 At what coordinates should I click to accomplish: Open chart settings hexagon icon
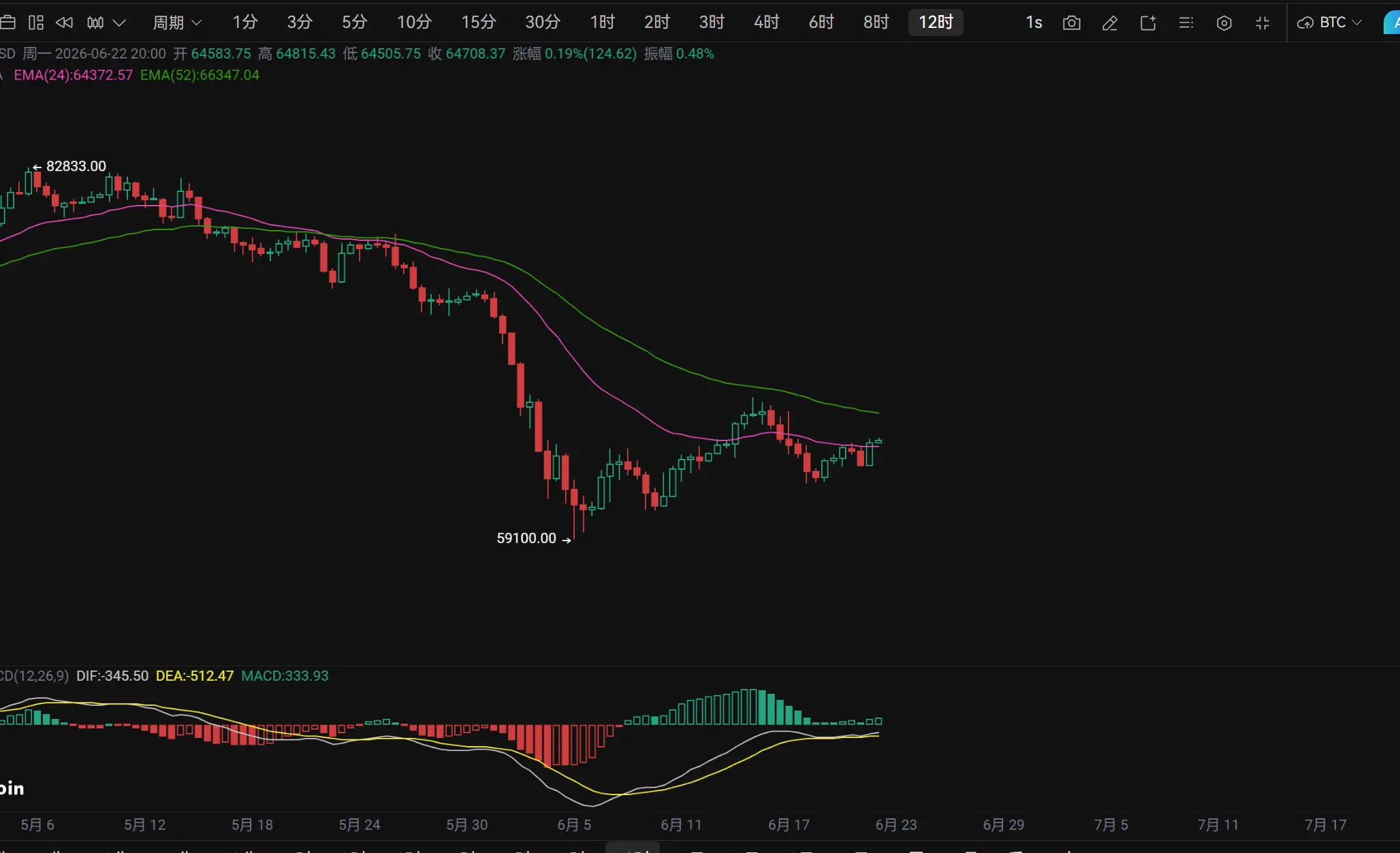(x=1224, y=23)
